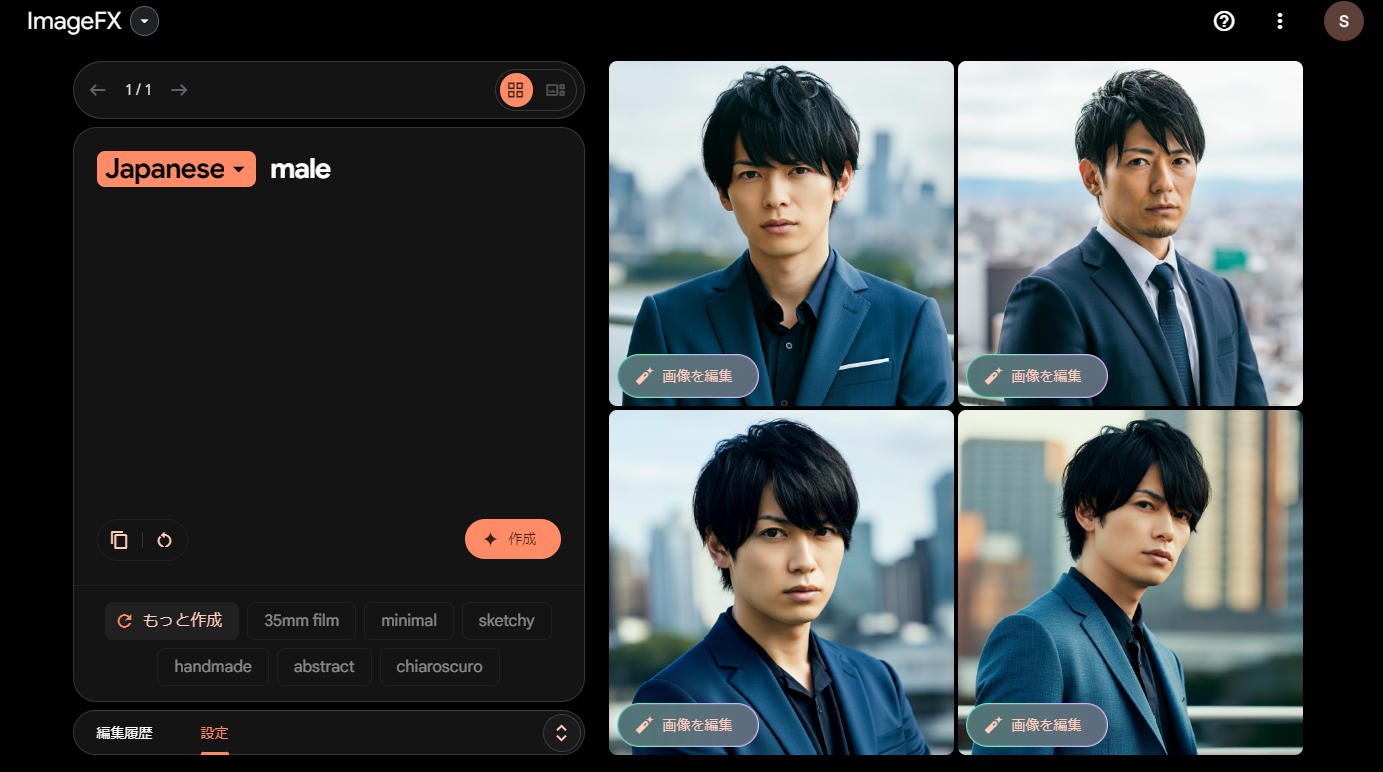
Task: Copy the prompt with copy icon
Action: [x=119, y=540]
